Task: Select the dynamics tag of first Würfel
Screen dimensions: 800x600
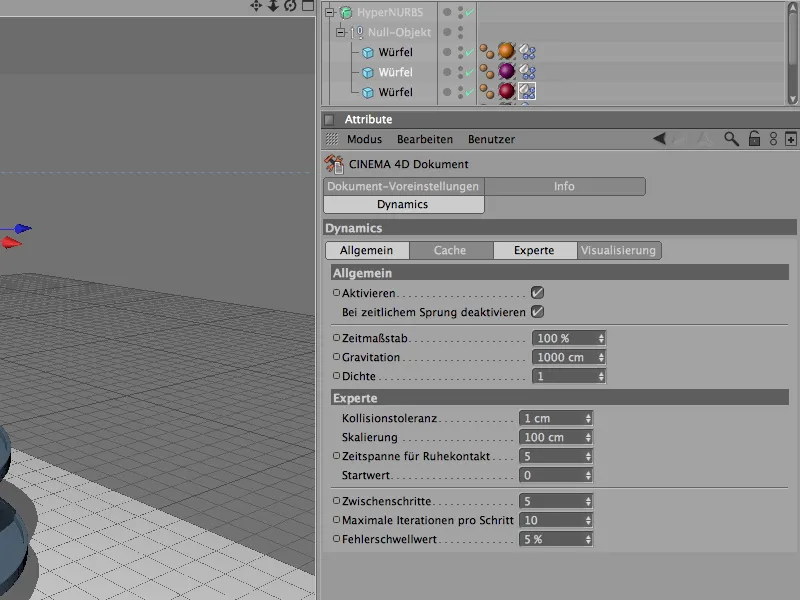Action: 527,52
